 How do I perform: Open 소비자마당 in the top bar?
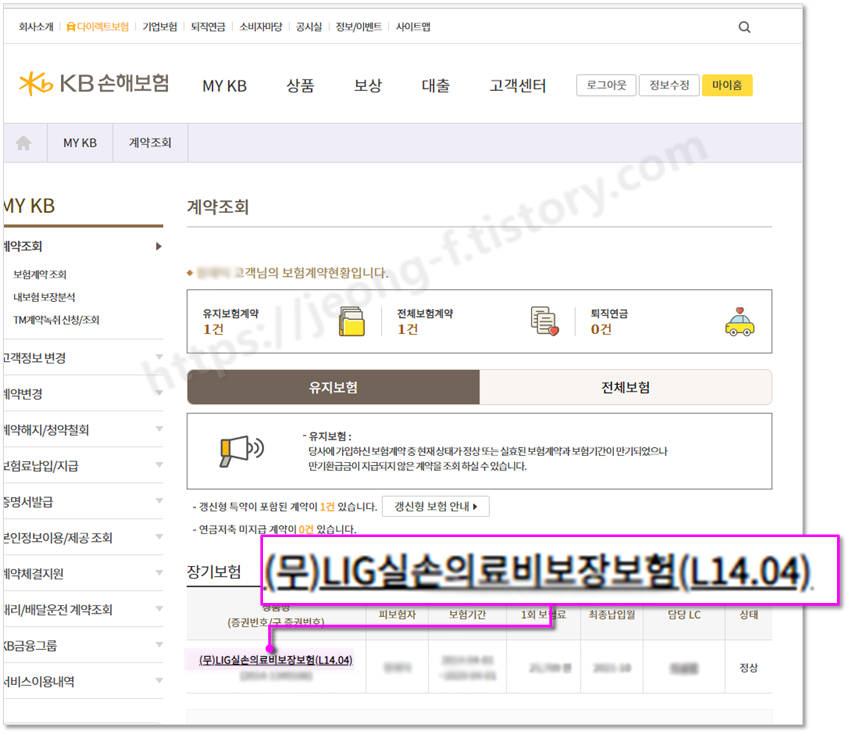[x=261, y=27]
